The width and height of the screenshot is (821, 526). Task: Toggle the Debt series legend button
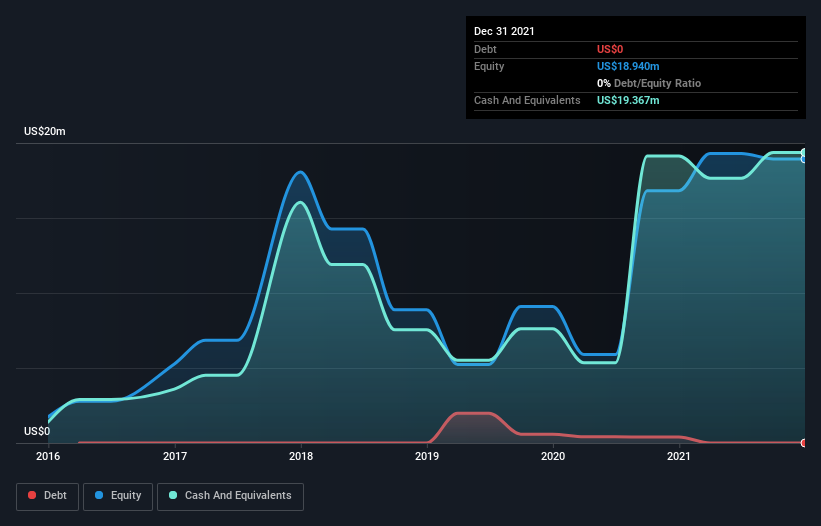pos(47,496)
